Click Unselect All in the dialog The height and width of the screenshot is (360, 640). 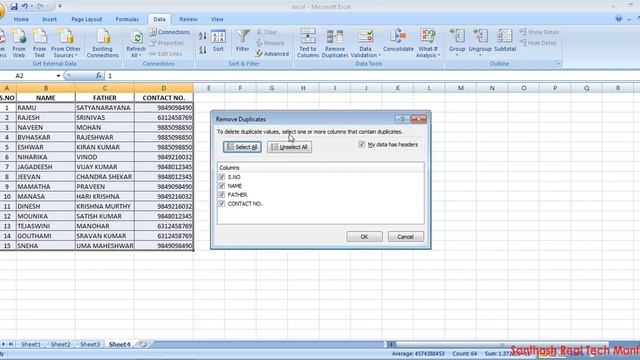click(289, 147)
